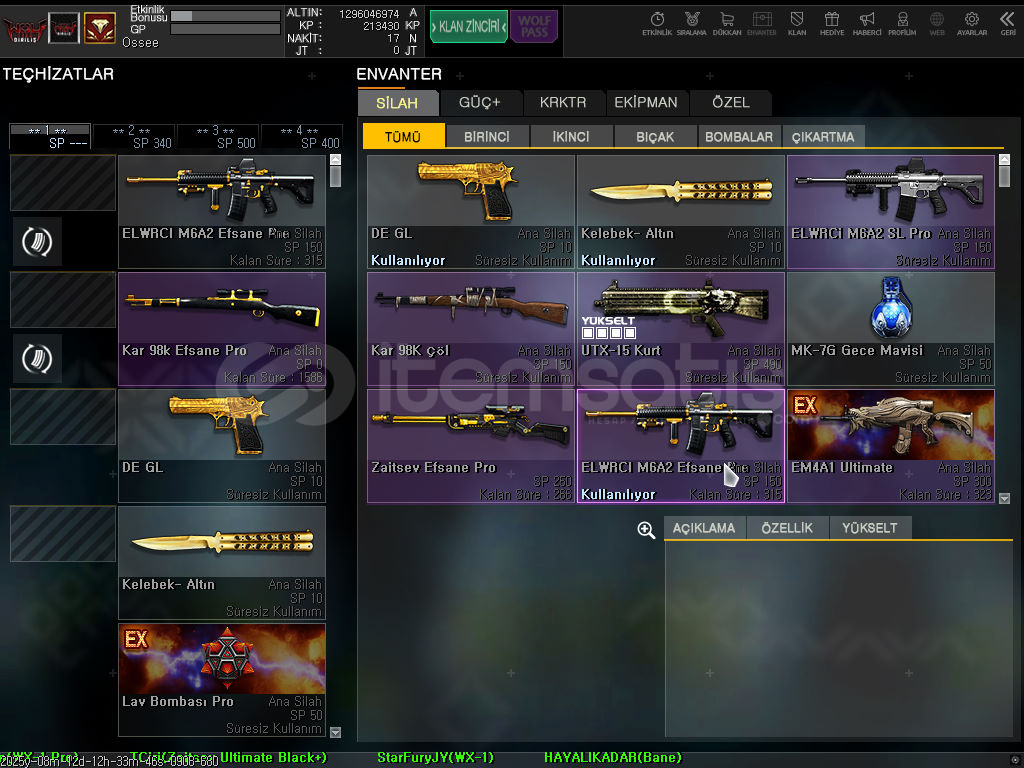Click the Geri back arrows icon
This screenshot has height=768, width=1024.
pyautogui.click(x=1008, y=23)
